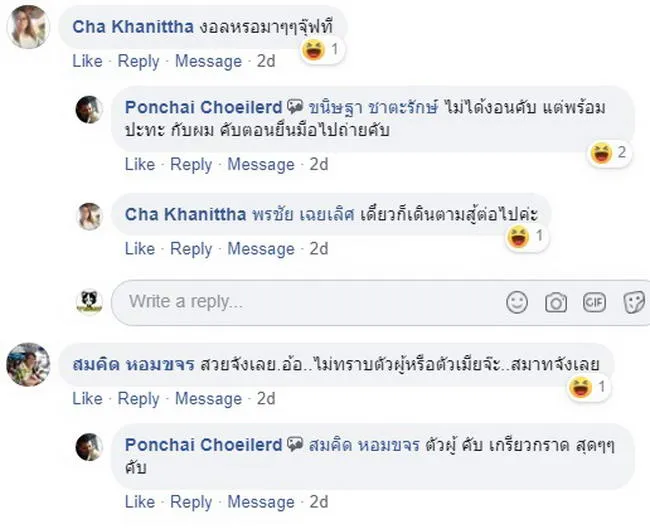
Task: Reply to the last Ponchai Choeilerd comment
Action: tap(191, 501)
